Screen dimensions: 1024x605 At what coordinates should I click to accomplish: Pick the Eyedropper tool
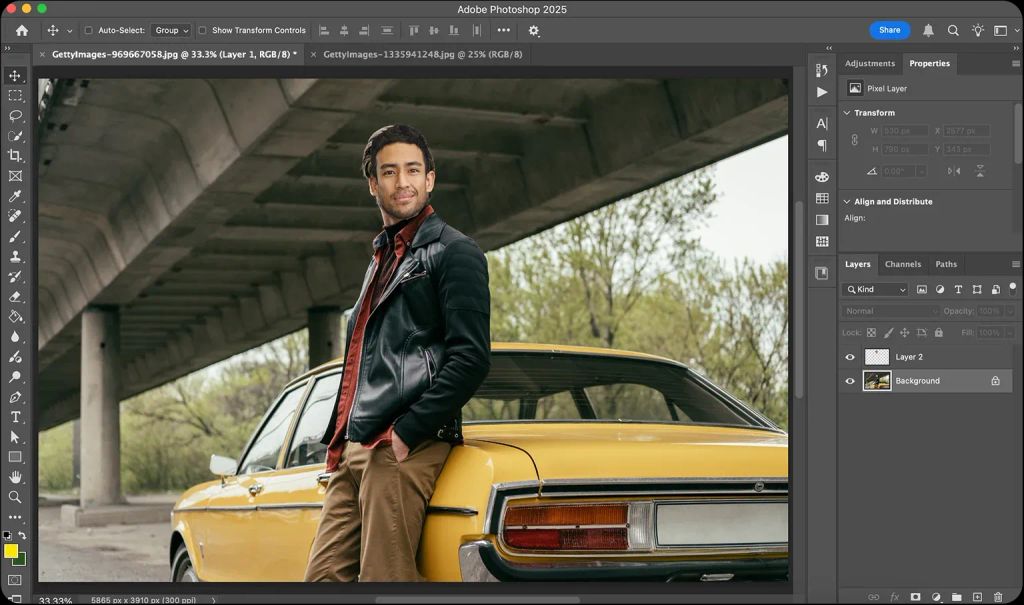coord(15,196)
